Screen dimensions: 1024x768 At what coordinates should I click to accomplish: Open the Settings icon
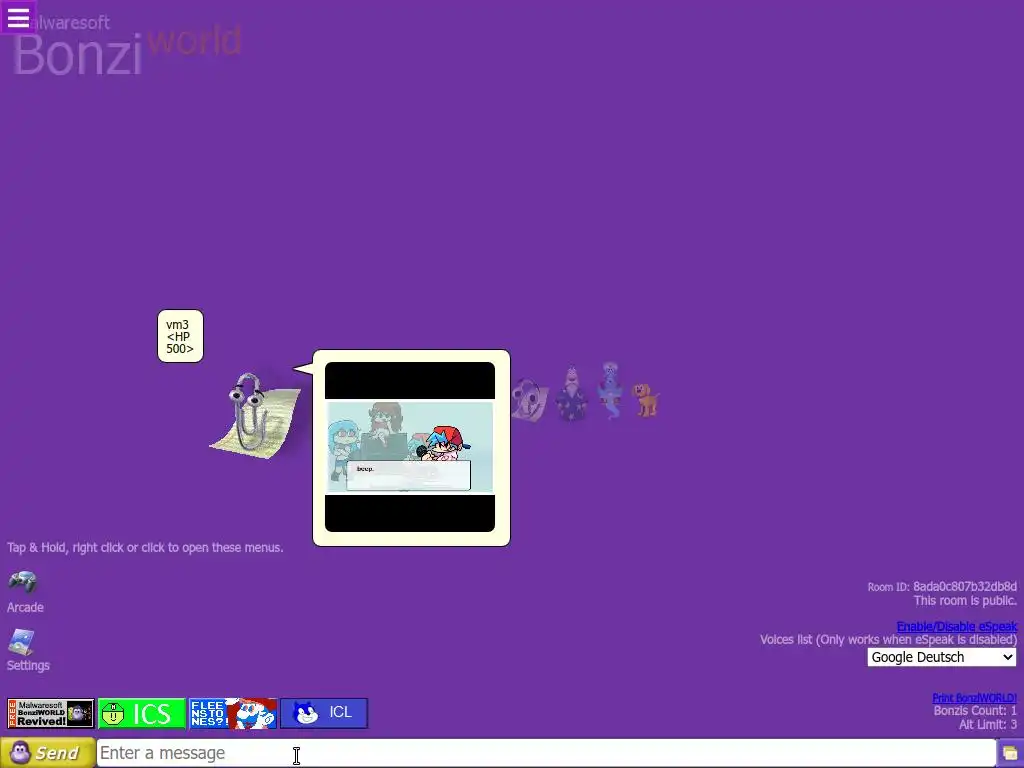coord(22,642)
